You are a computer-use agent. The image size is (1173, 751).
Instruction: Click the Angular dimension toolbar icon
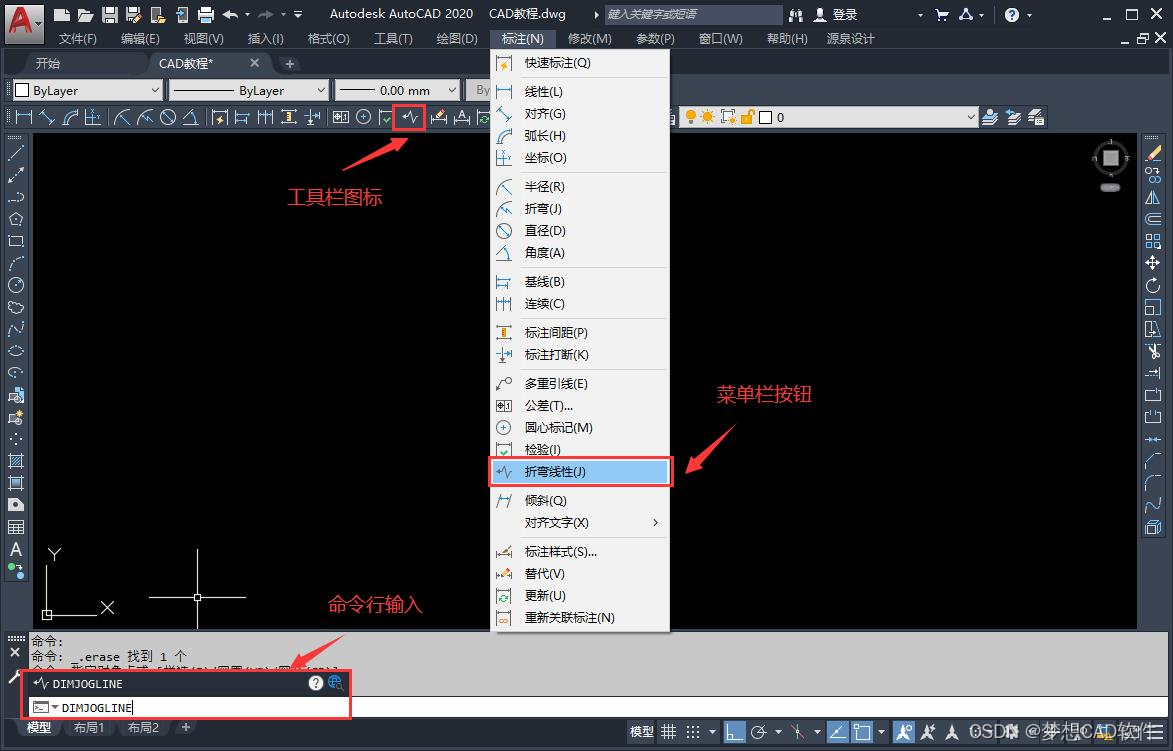[191, 117]
